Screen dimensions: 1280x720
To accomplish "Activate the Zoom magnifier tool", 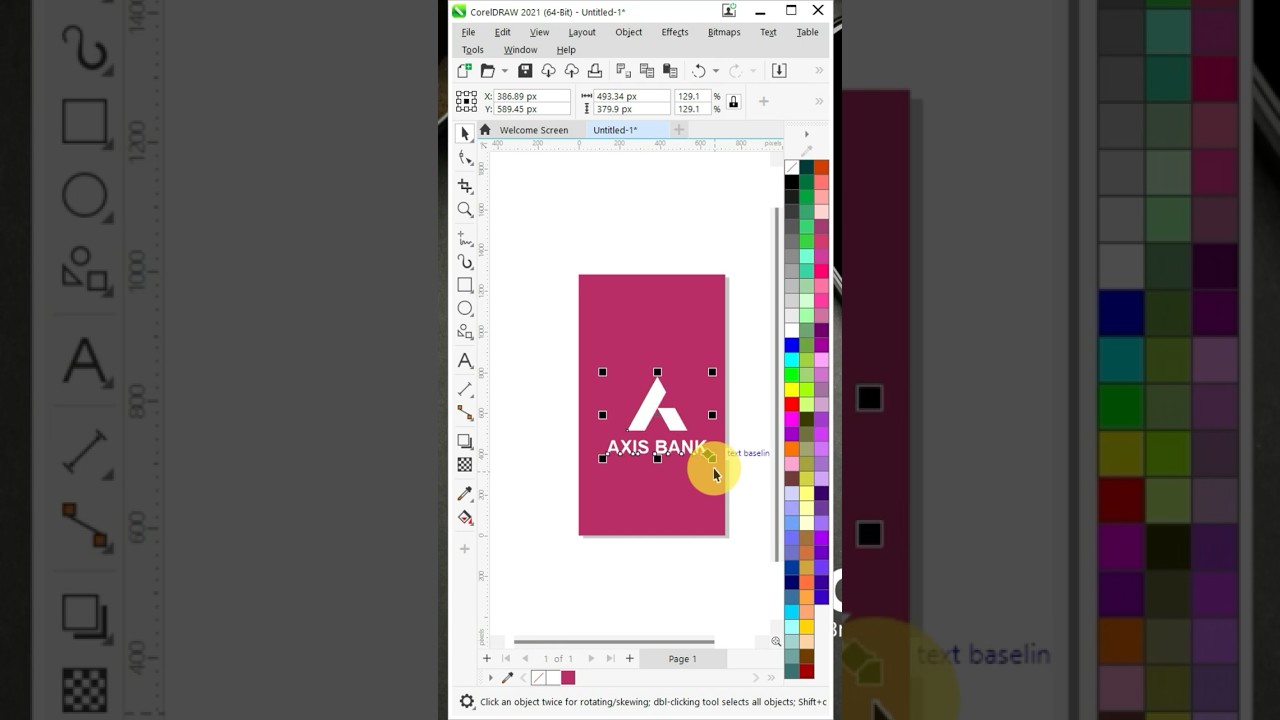I will [465, 210].
